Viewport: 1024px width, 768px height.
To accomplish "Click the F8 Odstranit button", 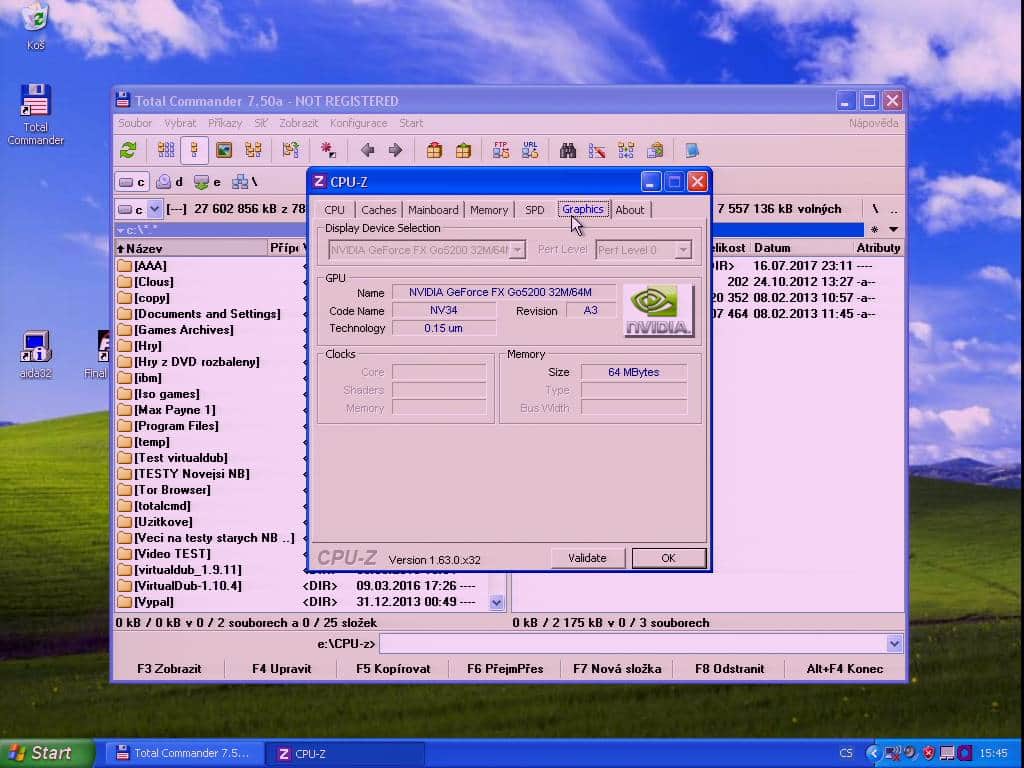I will 729,669.
